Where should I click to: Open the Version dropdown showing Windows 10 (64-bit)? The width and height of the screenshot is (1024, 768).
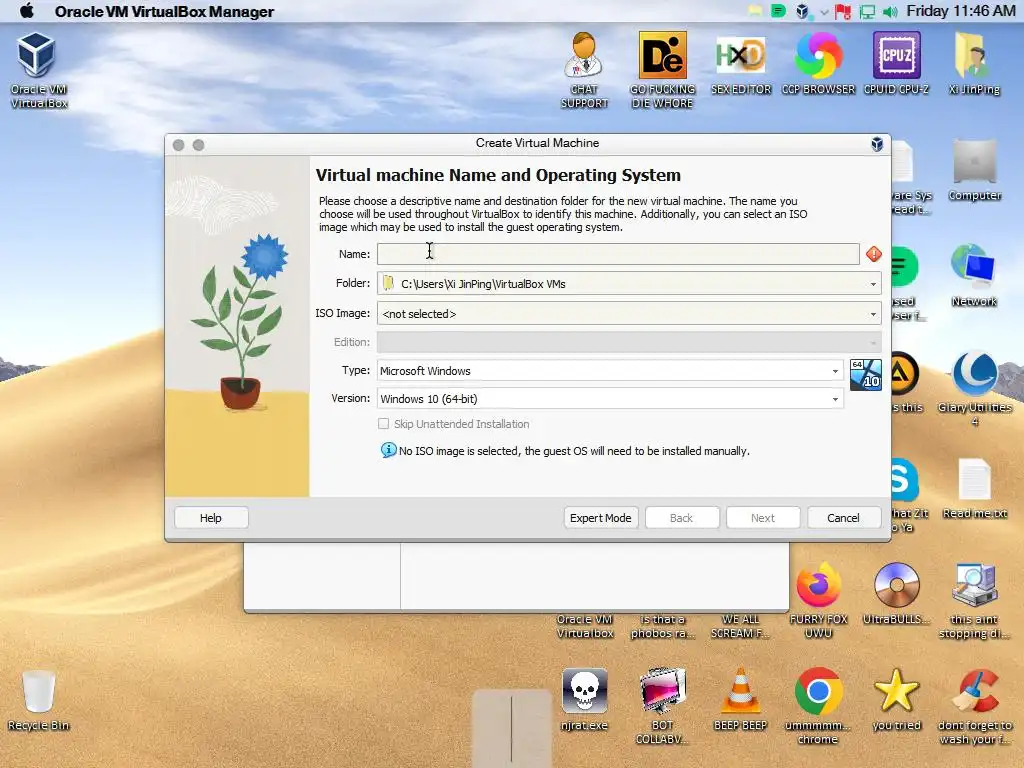[610, 399]
